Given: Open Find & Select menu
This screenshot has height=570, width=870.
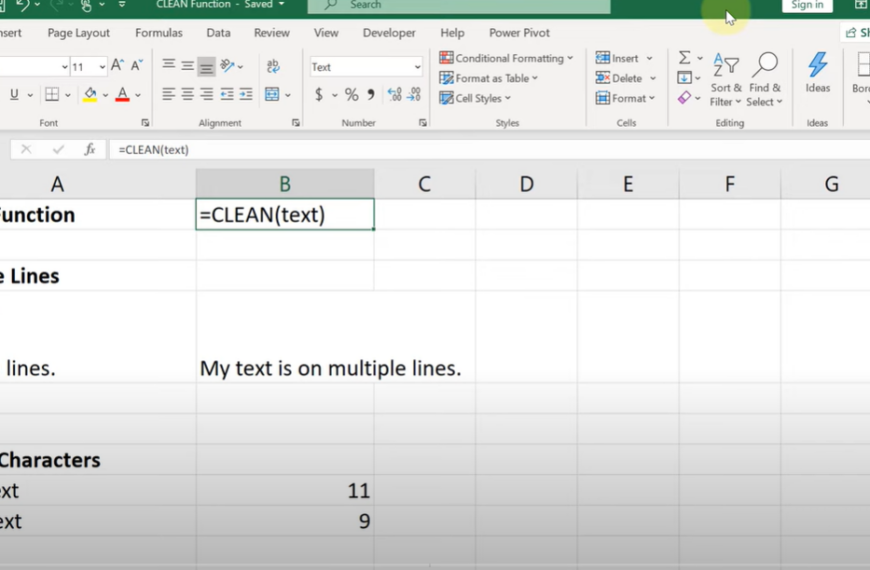Looking at the screenshot, I should [765, 79].
